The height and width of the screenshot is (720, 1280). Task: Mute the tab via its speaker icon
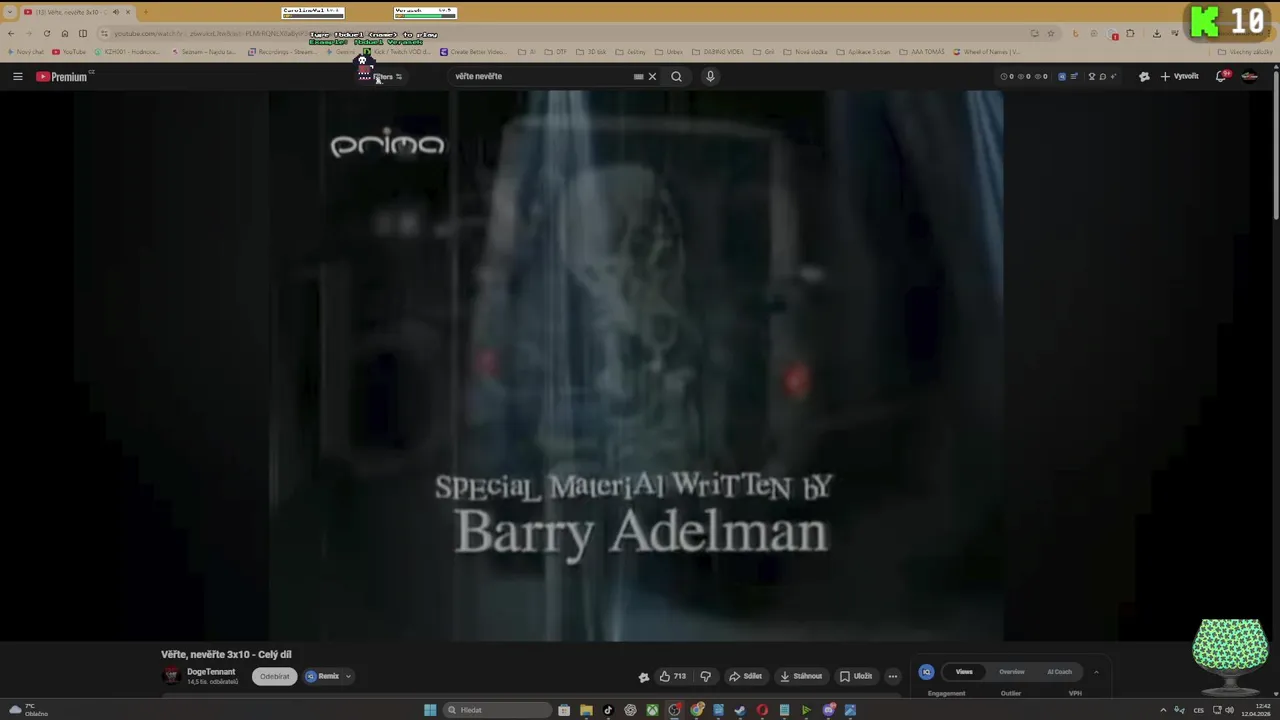(x=115, y=12)
